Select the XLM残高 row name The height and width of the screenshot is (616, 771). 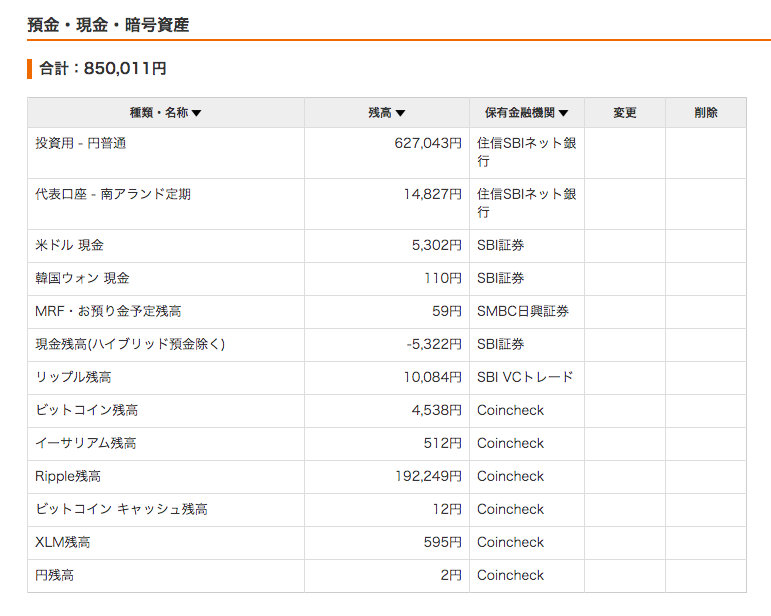click(x=62, y=542)
